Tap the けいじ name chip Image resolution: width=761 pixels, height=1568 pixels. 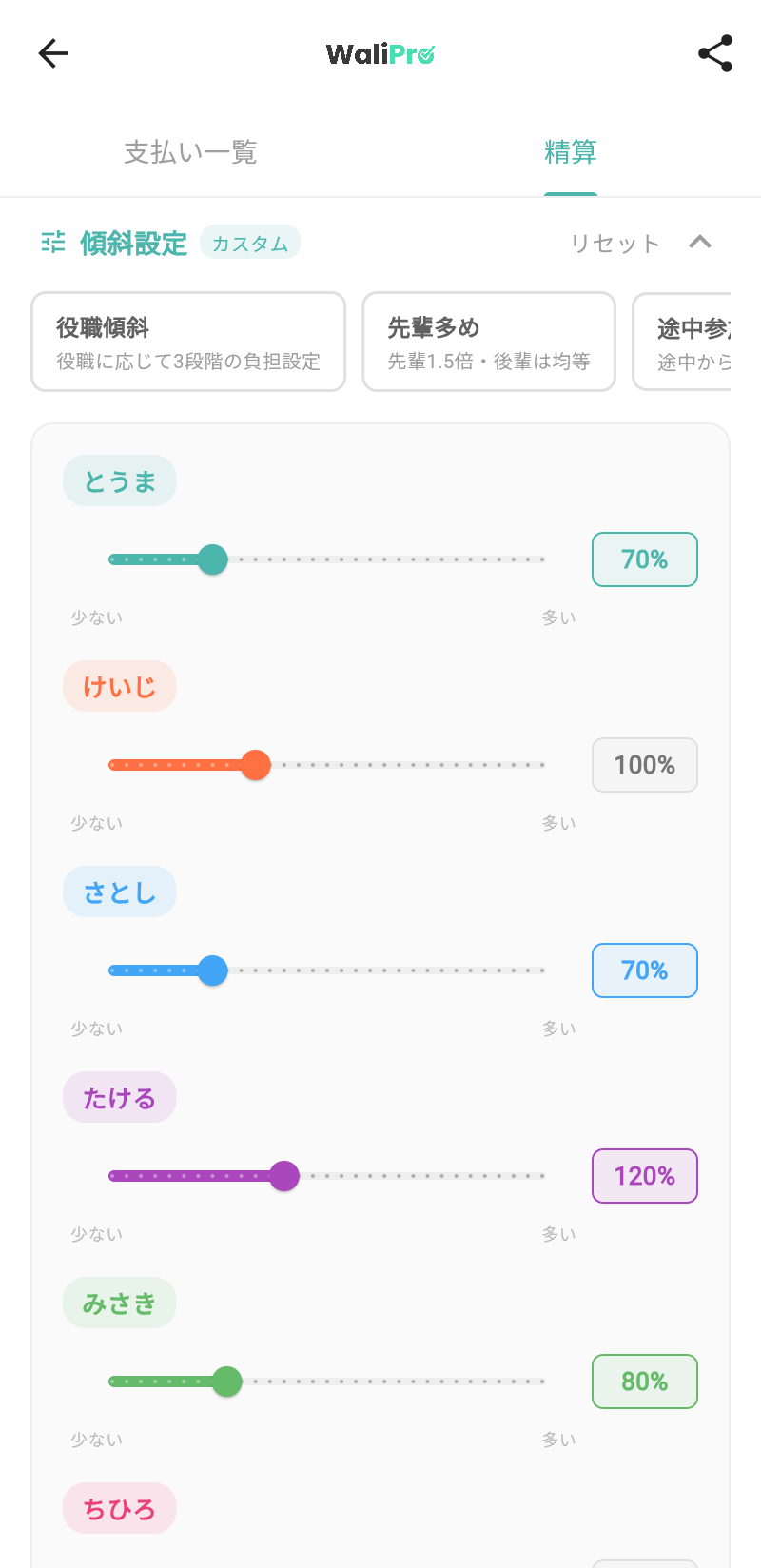(119, 686)
